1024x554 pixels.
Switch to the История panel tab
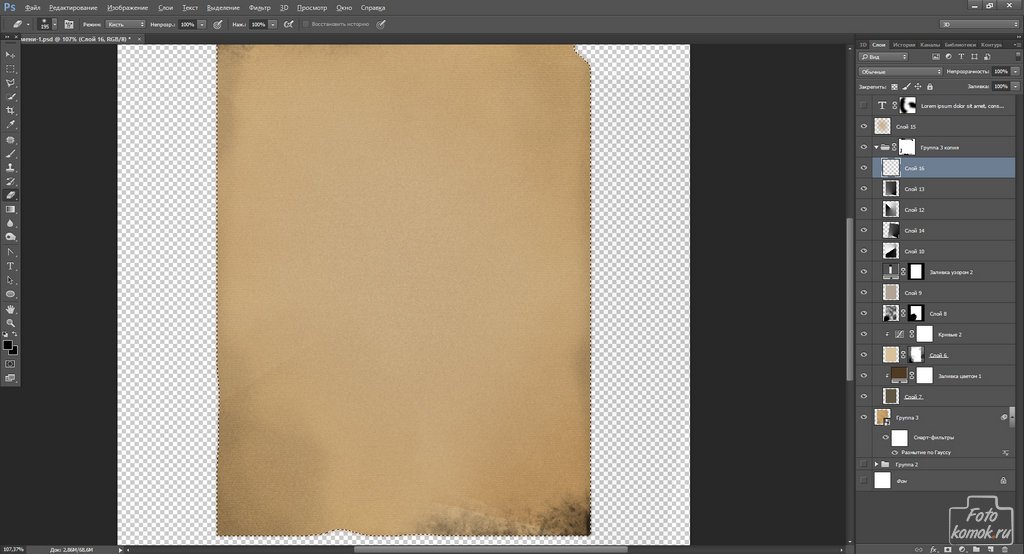[904, 44]
